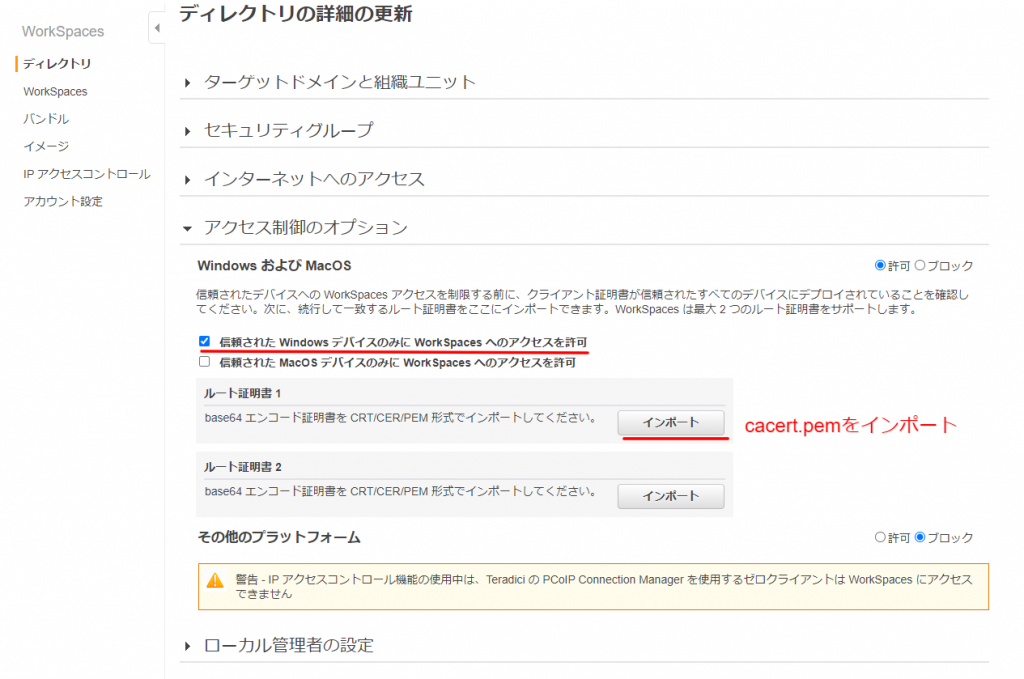The image size is (1024, 679).
Task: Click the Teradici PCoIP warning message text
Action: 604,586
